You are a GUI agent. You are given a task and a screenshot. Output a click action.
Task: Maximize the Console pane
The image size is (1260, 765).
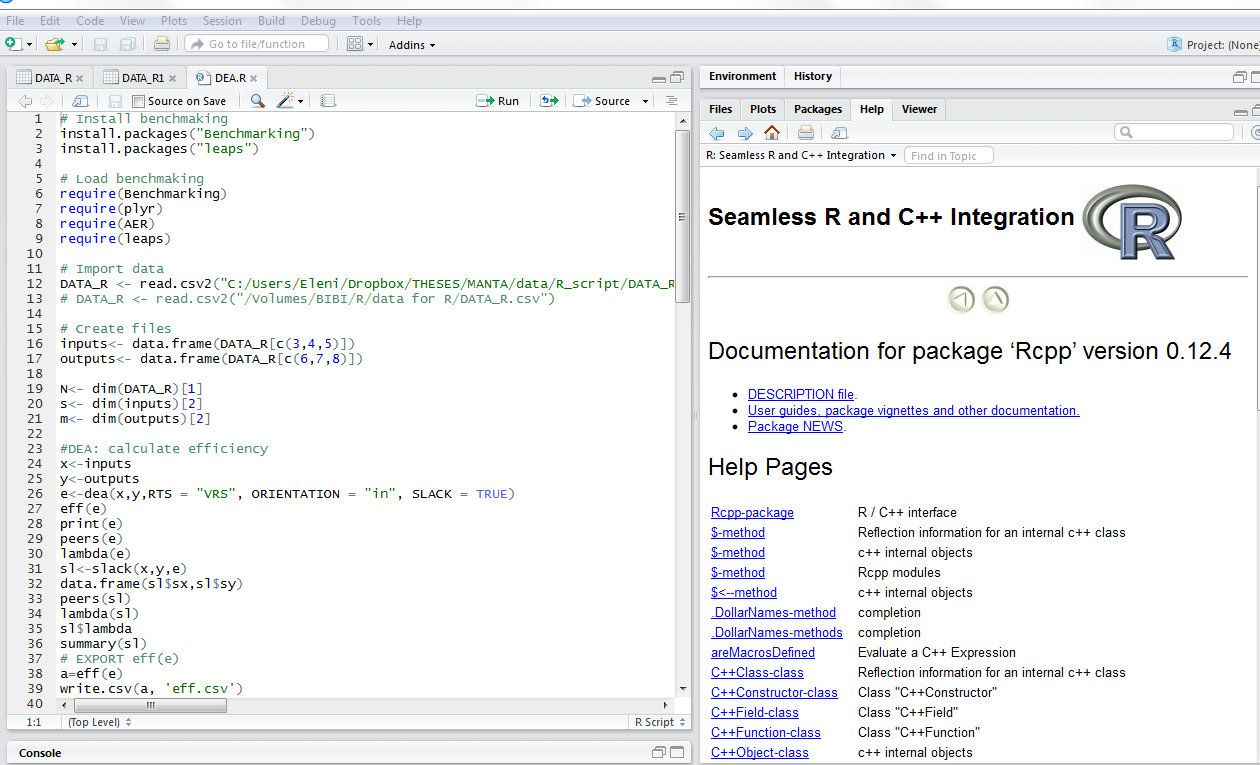pos(676,752)
